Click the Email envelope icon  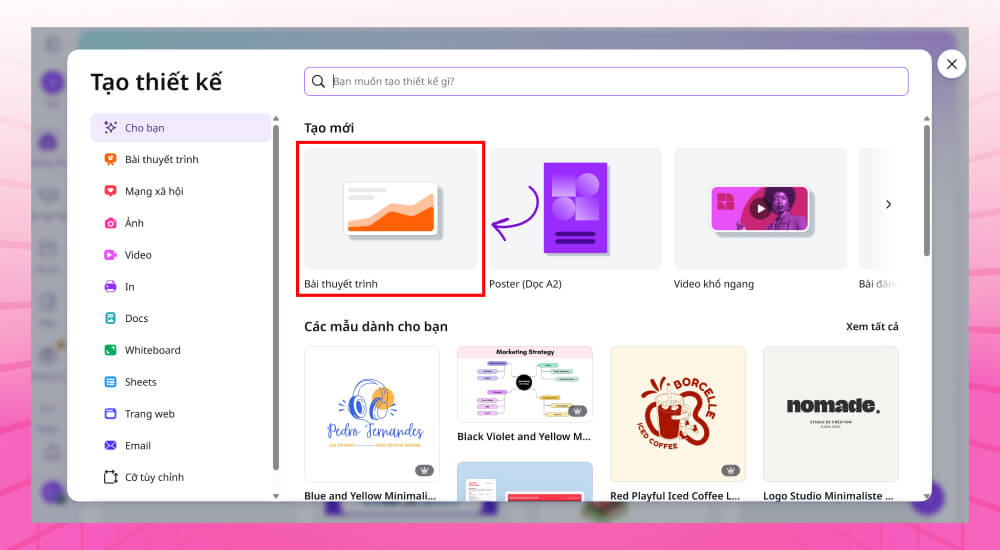pos(110,445)
